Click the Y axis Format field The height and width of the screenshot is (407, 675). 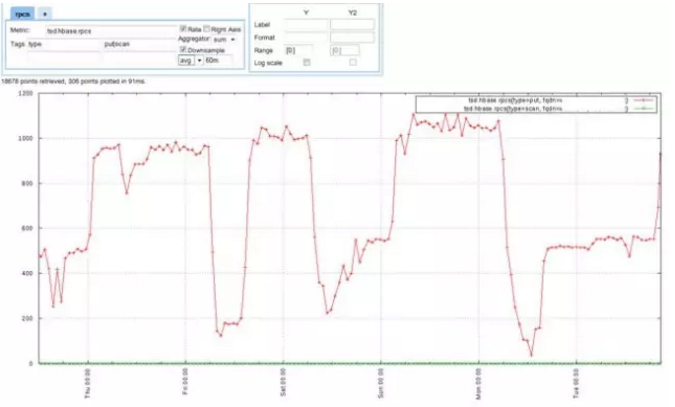coord(306,37)
